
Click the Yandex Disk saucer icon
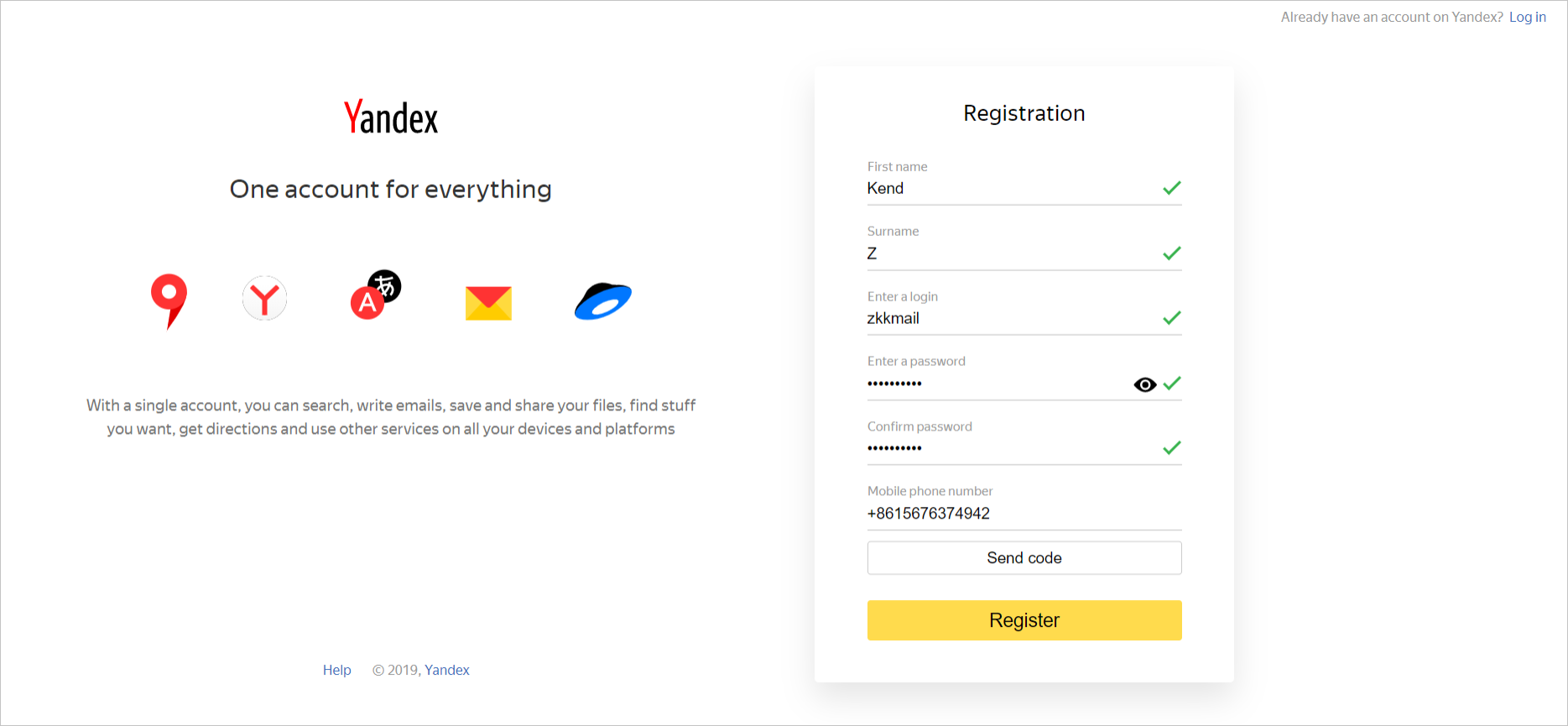[x=602, y=301]
